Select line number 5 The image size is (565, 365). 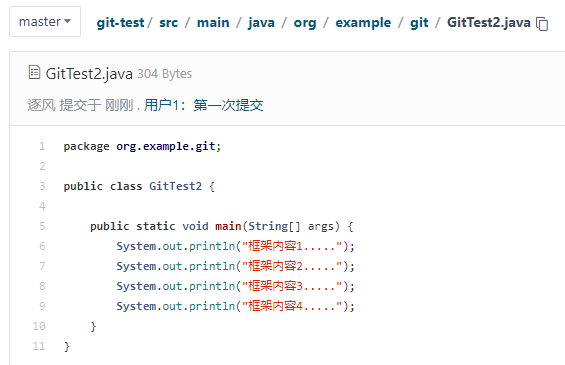pos(42,226)
